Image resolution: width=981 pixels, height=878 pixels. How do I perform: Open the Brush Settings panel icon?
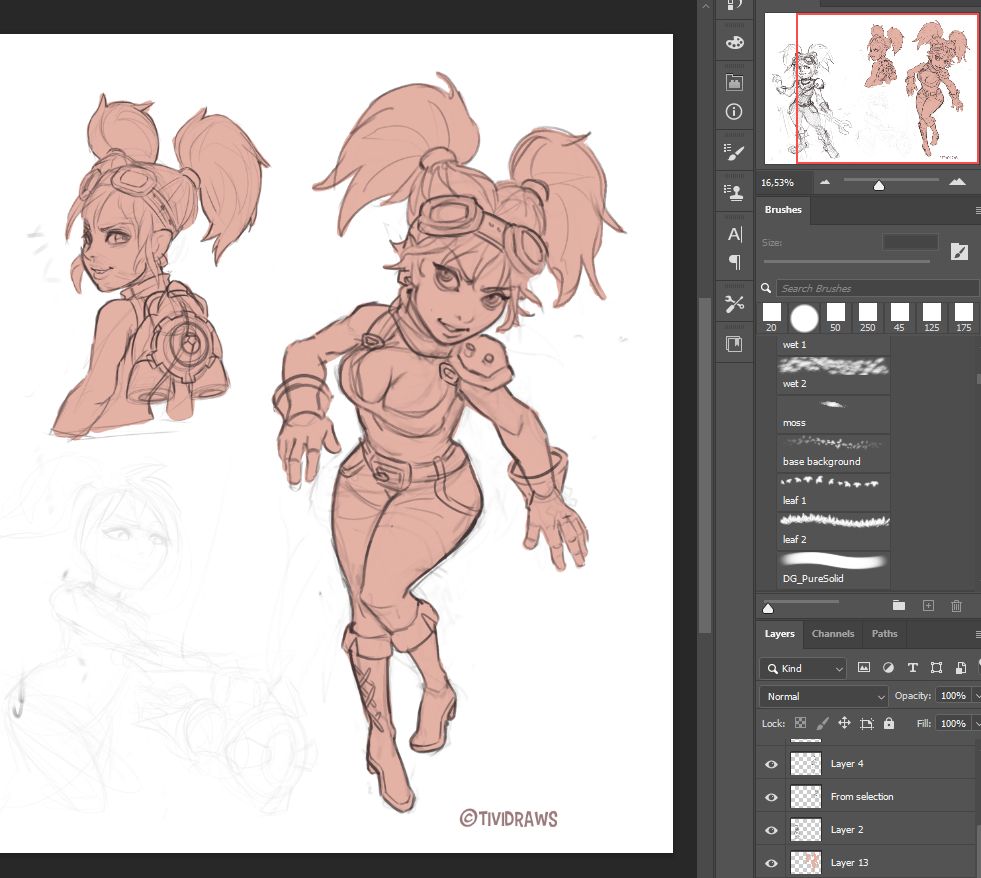(734, 152)
